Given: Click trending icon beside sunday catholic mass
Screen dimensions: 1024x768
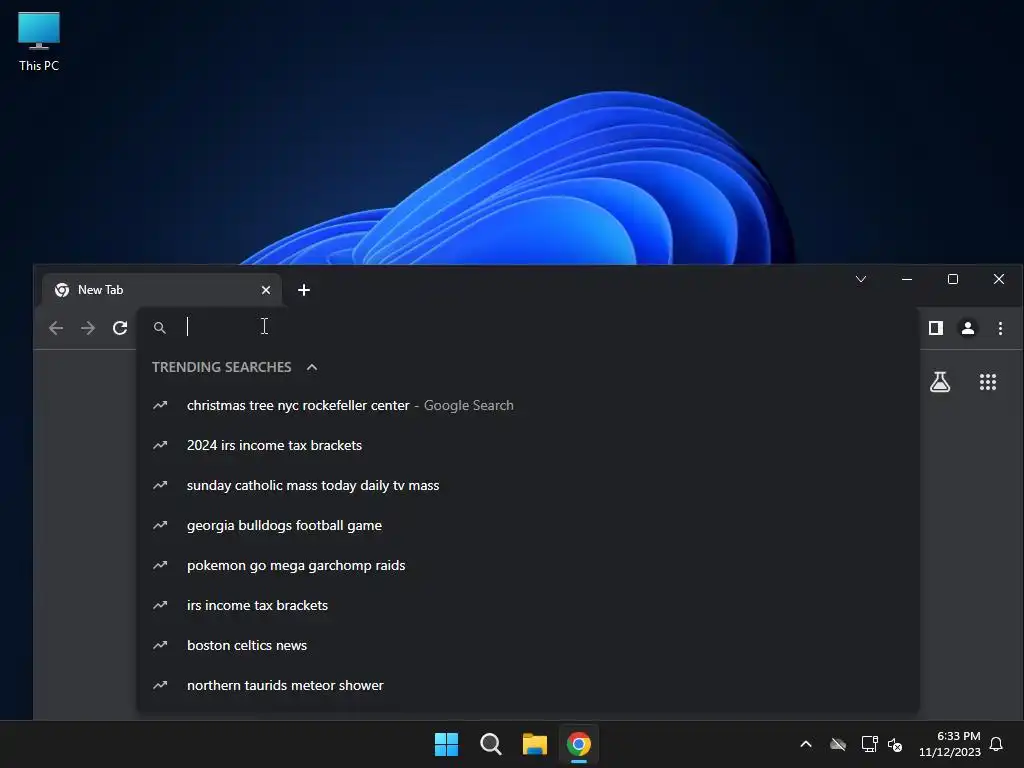Looking at the screenshot, I should (160, 485).
